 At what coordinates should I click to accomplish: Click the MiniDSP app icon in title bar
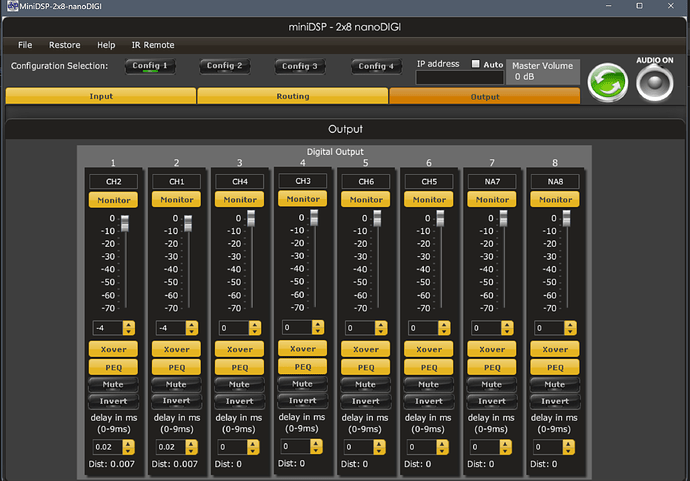[12, 6]
